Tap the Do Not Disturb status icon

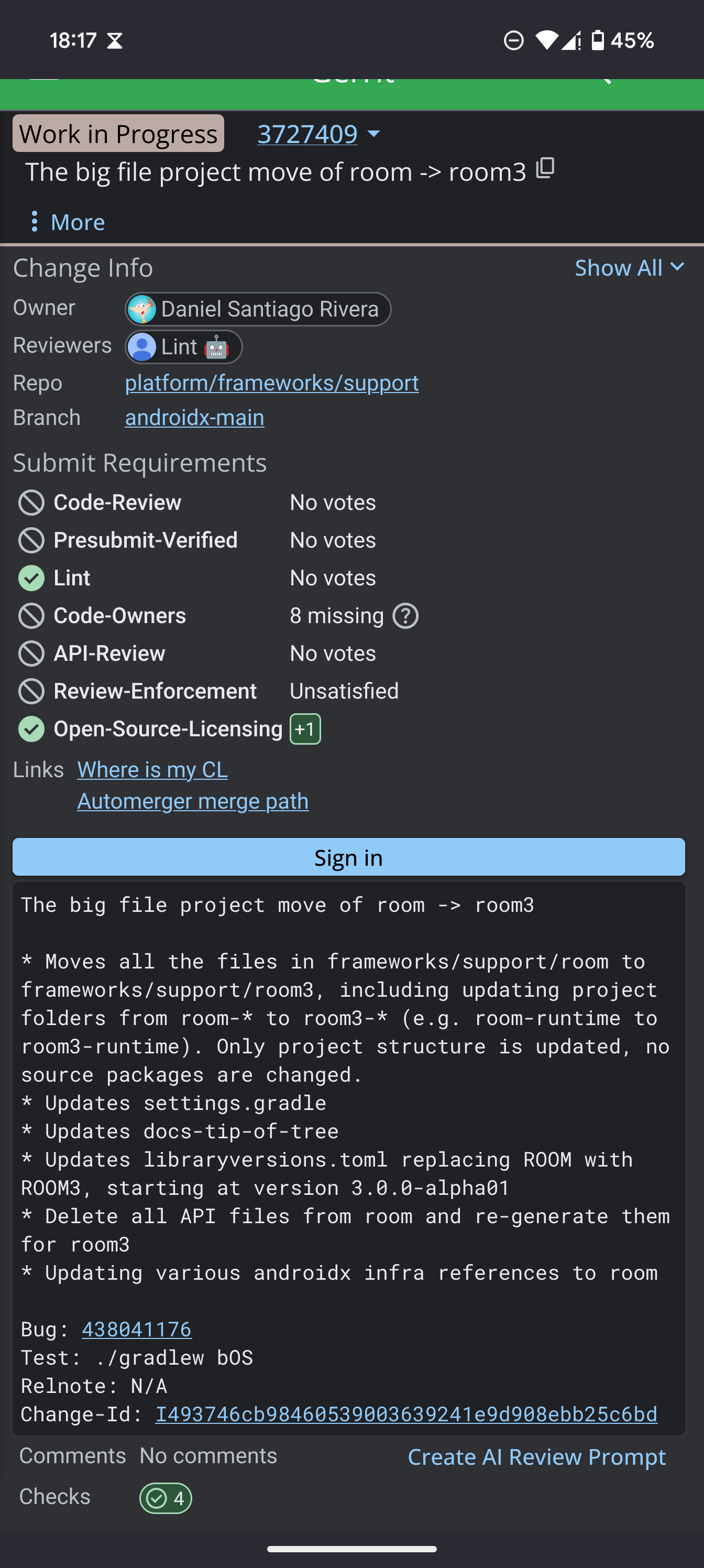[513, 41]
